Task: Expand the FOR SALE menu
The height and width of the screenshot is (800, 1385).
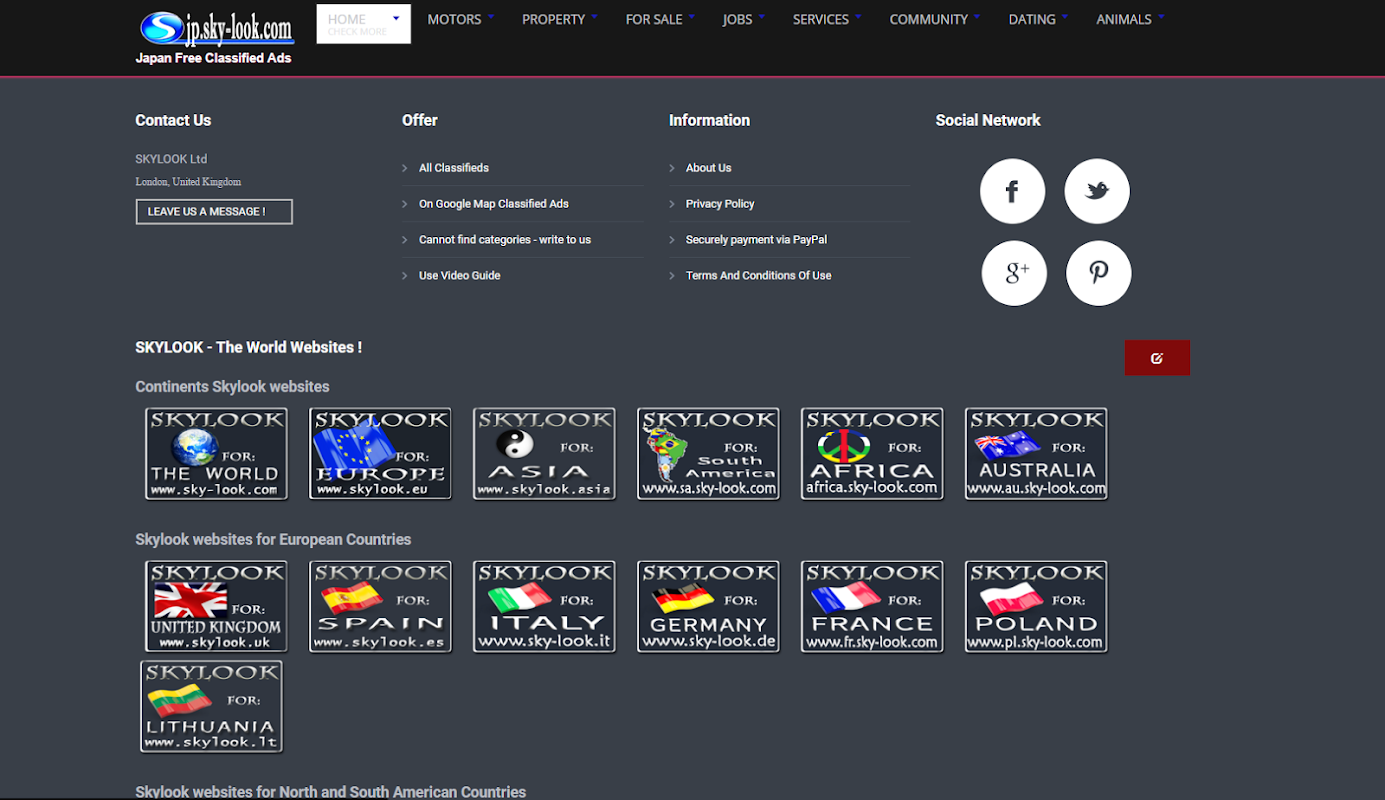Action: [661, 19]
